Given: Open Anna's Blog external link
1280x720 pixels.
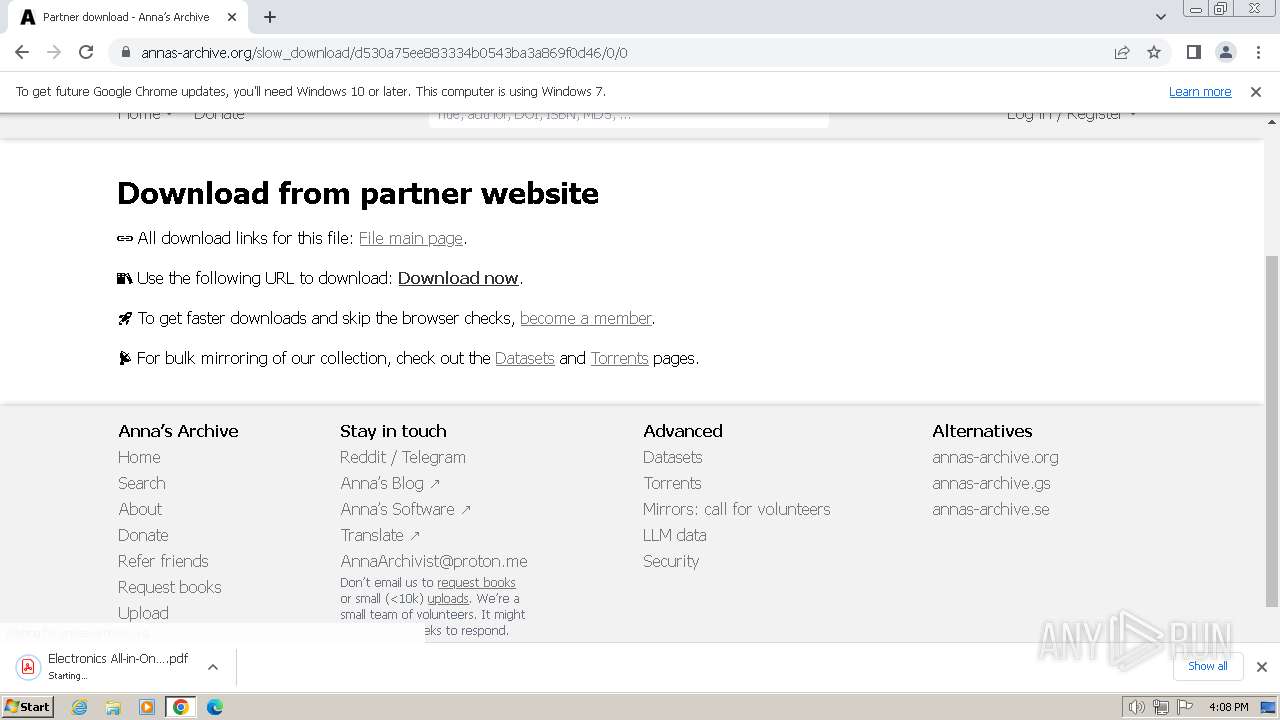Looking at the screenshot, I should click(x=390, y=483).
